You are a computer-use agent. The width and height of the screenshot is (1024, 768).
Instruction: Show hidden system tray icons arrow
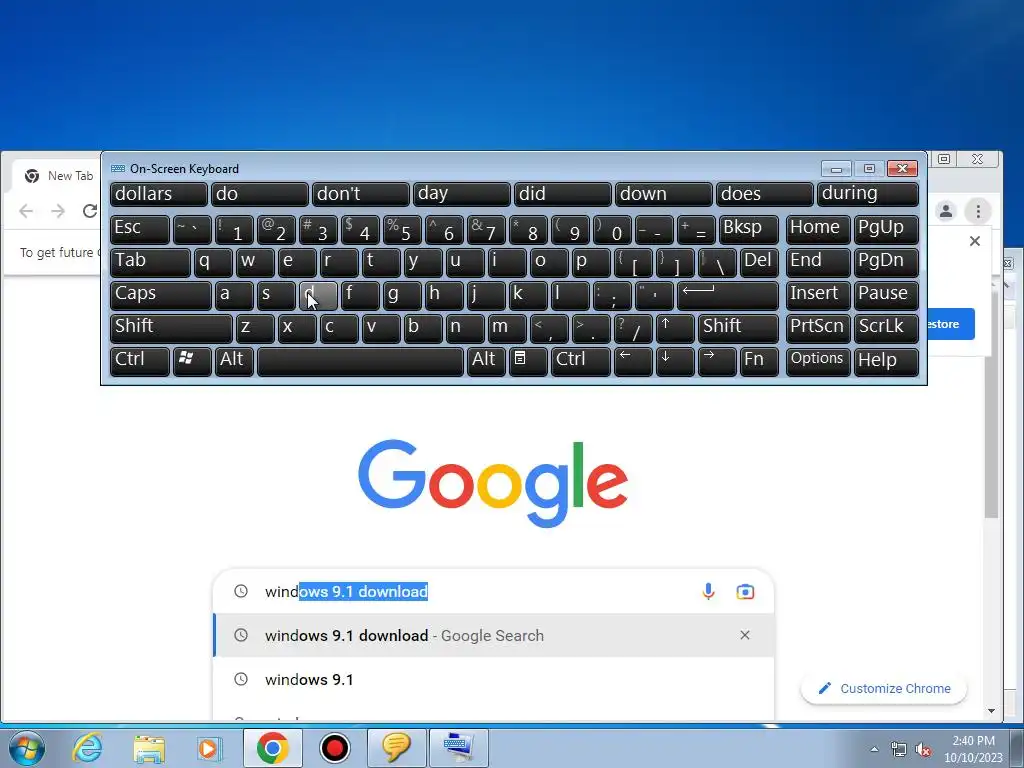(x=874, y=749)
